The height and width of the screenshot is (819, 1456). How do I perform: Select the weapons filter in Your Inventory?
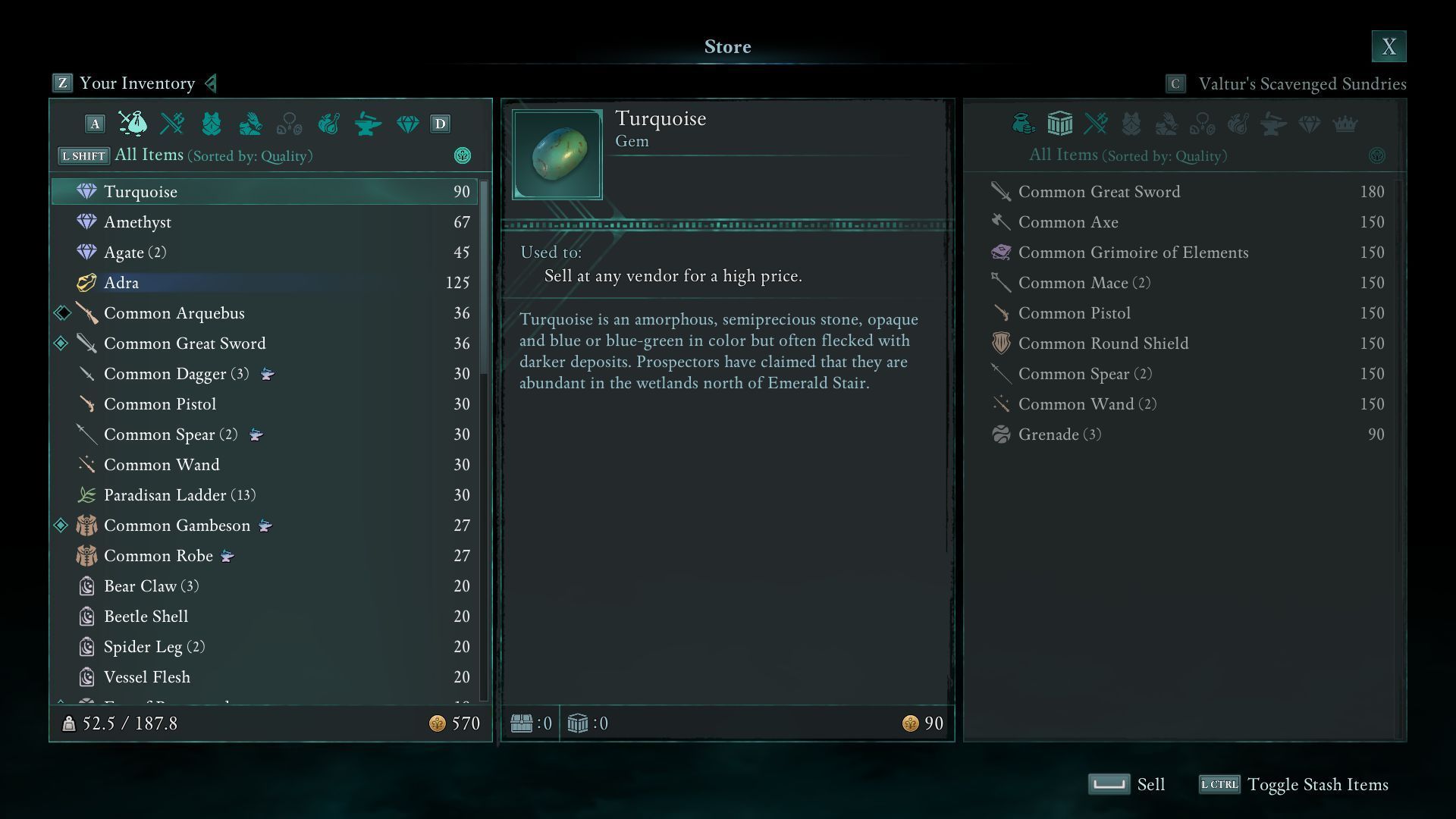[172, 124]
